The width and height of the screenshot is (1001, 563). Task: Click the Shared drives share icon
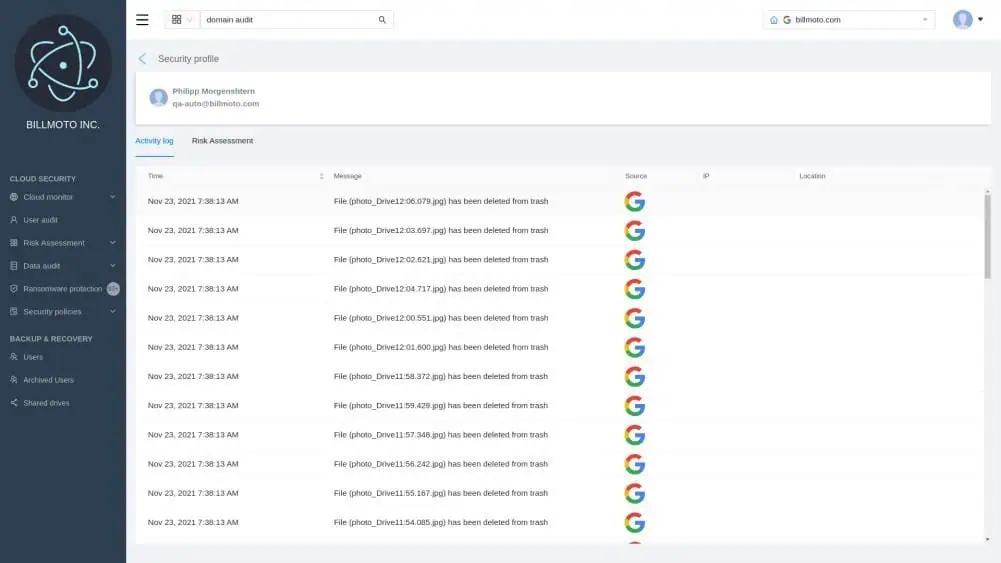click(x=13, y=403)
